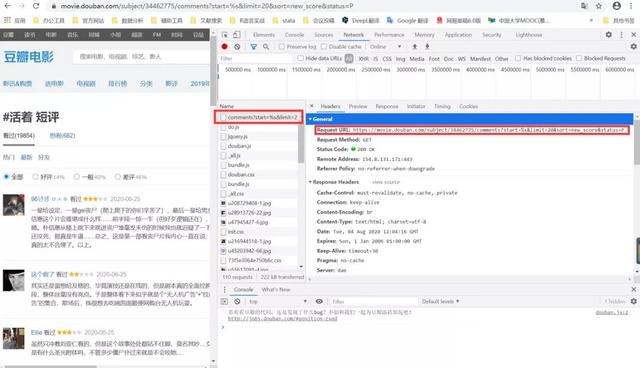Expand the bookmarks overflow arrow
This screenshot has height=368, width=640.
pyautogui.click(x=591, y=20)
